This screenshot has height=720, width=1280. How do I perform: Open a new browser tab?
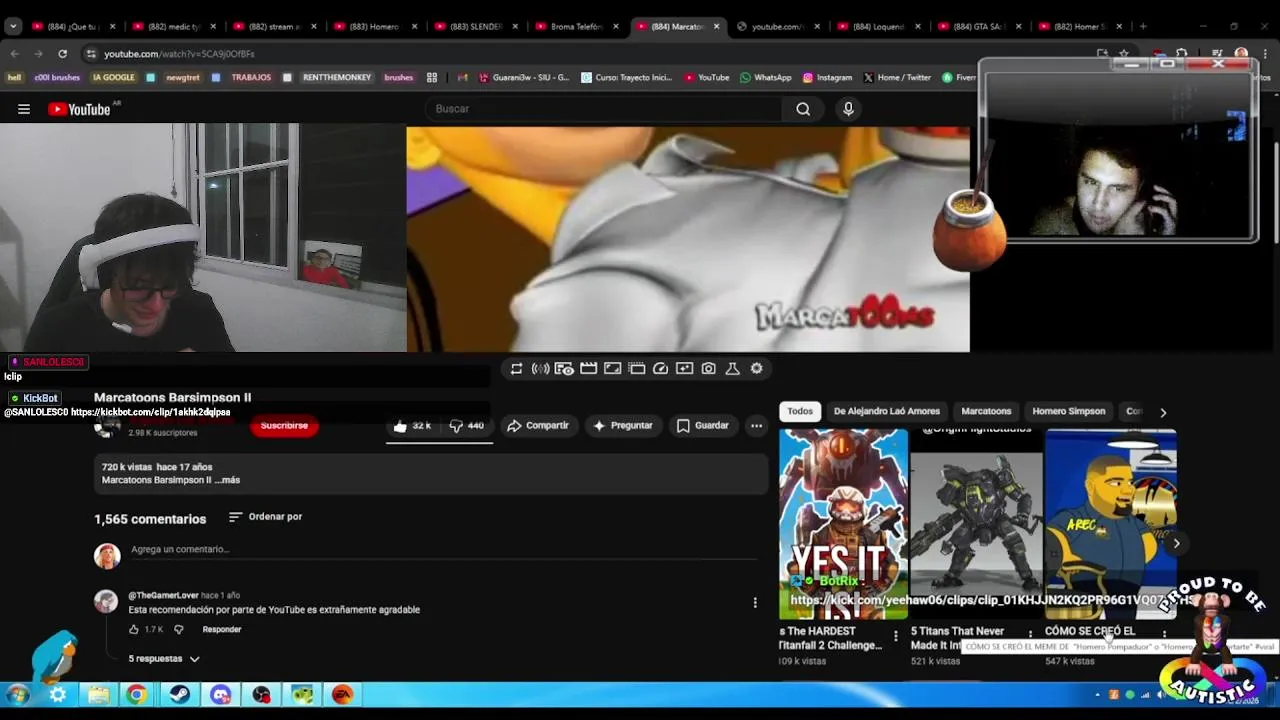coord(1143,27)
